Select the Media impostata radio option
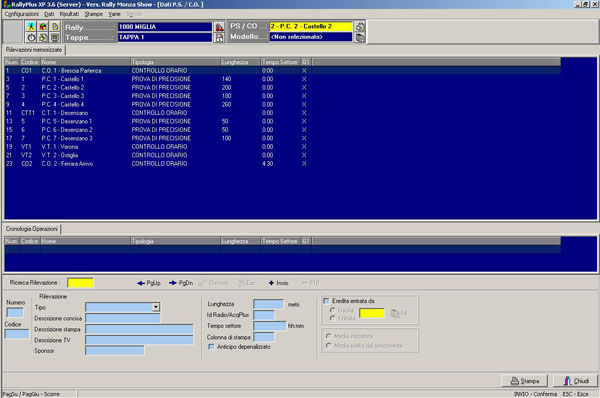The height and width of the screenshot is (398, 600). 328,336
